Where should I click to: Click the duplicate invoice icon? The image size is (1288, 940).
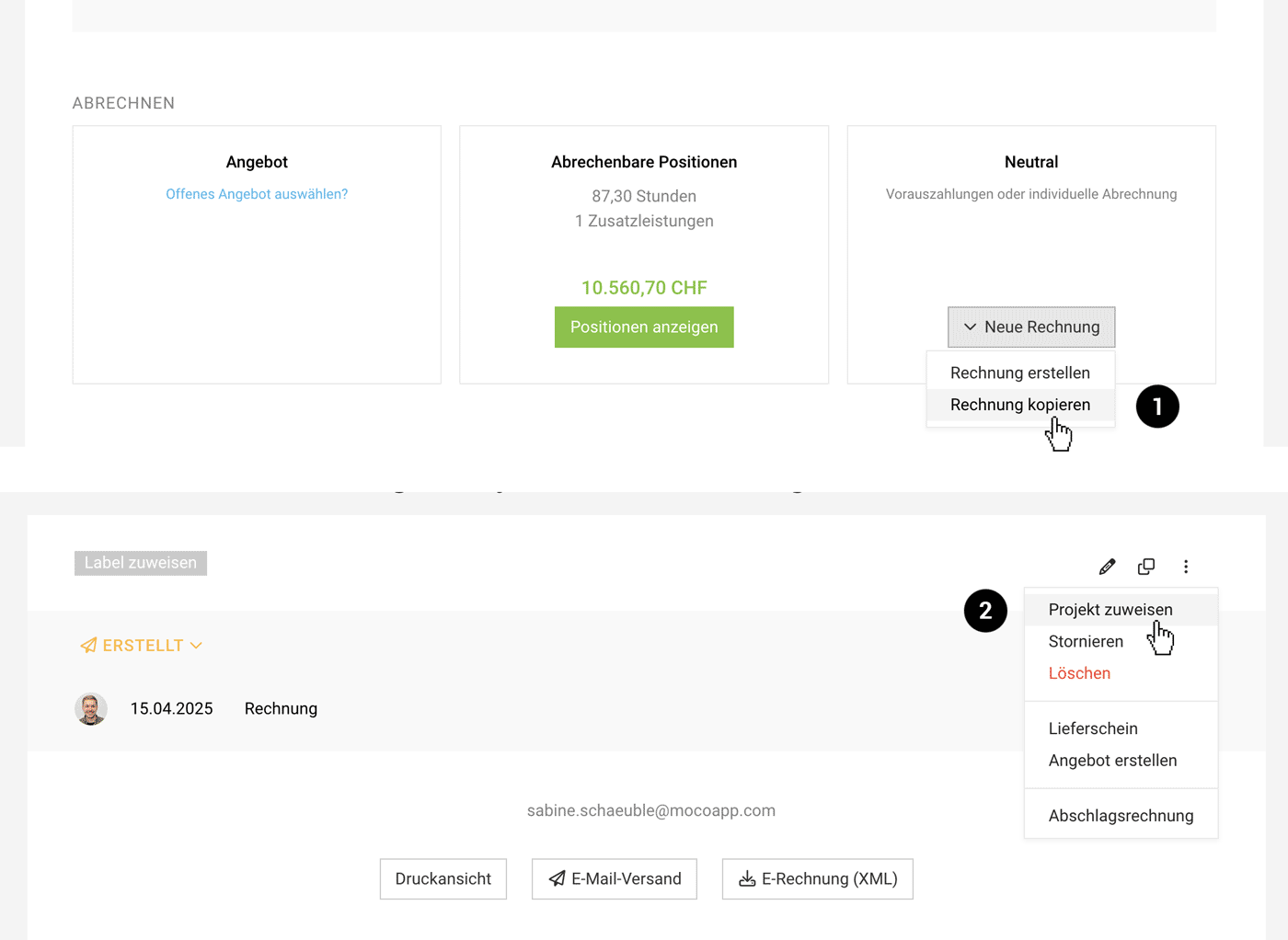coord(1145,567)
